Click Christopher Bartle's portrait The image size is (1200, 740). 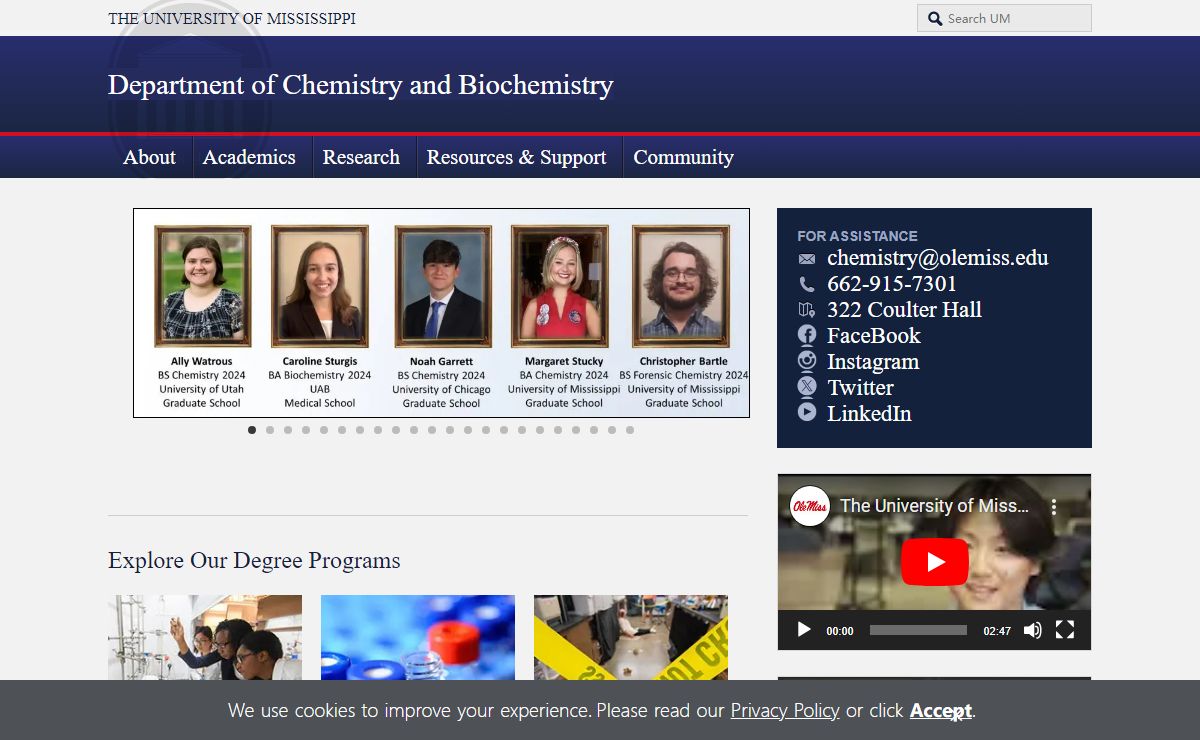tap(681, 286)
